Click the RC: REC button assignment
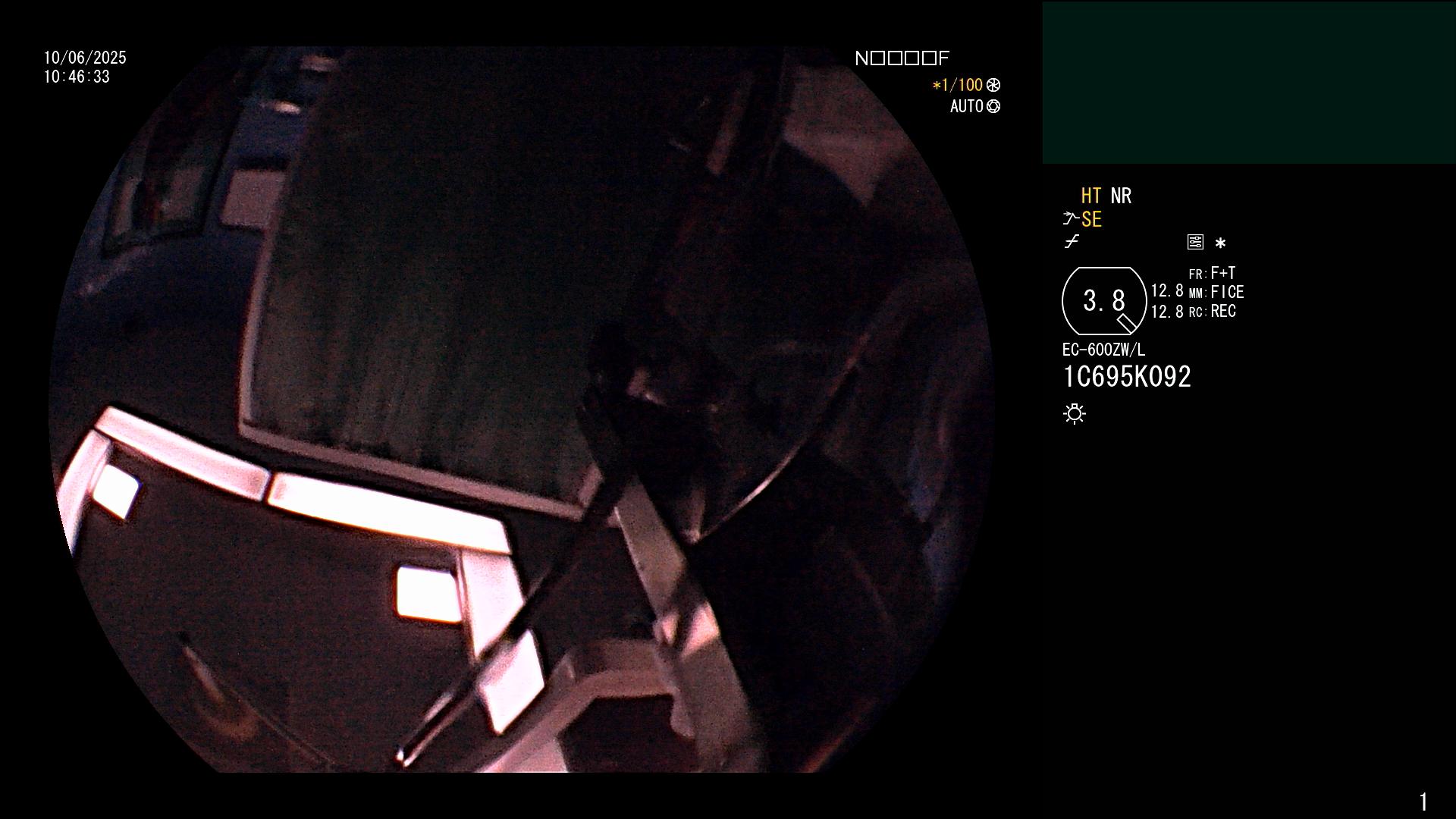The image size is (1456, 819). (x=1212, y=311)
